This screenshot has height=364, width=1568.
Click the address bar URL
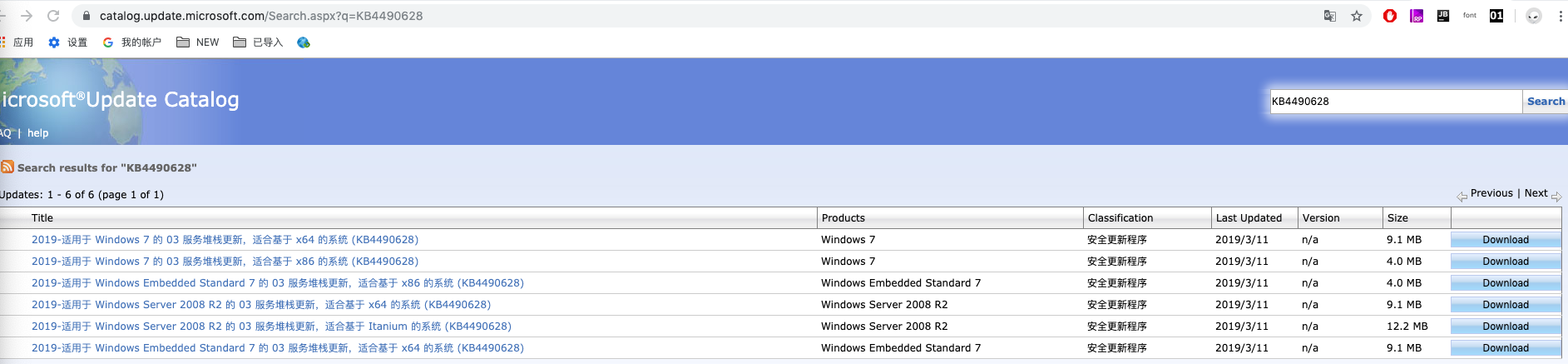click(x=261, y=16)
